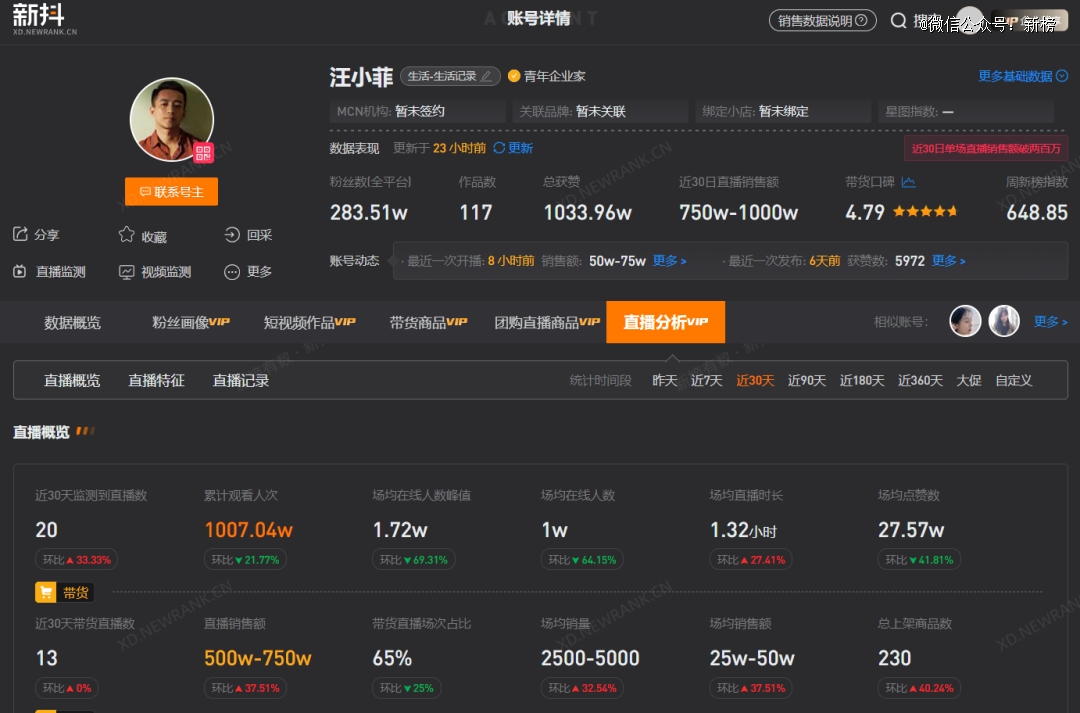Click the 收藏 star icon
Viewport: 1080px width, 713px height.
click(126, 235)
